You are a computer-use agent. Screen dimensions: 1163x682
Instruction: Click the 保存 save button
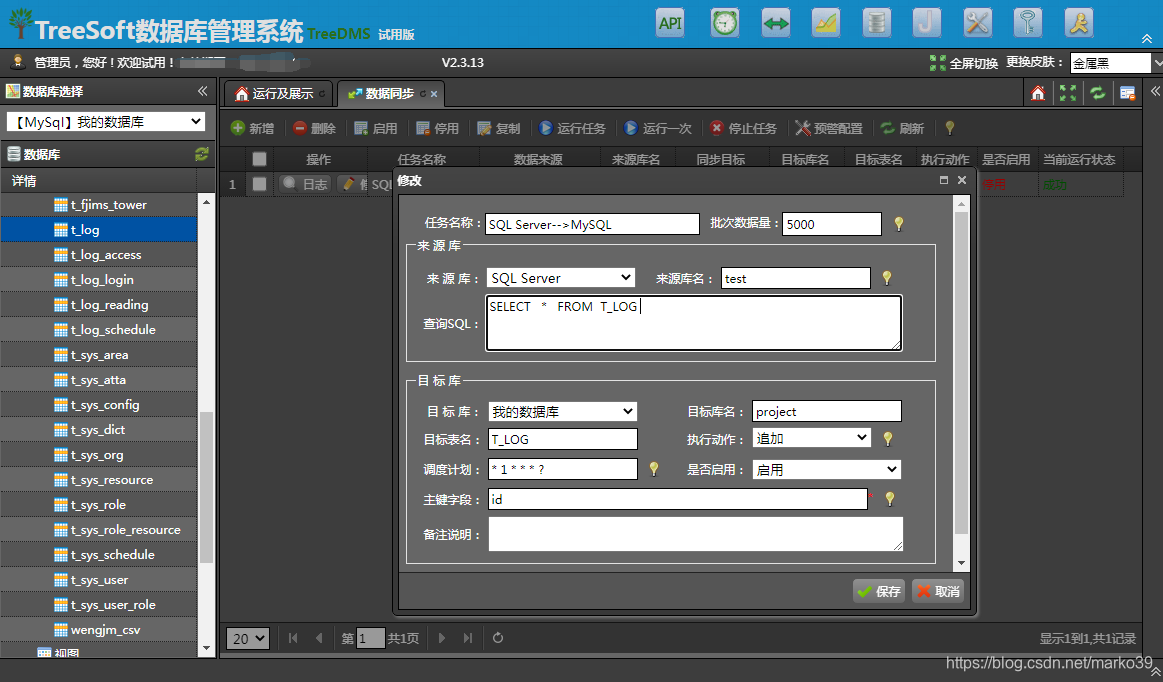pos(878,591)
